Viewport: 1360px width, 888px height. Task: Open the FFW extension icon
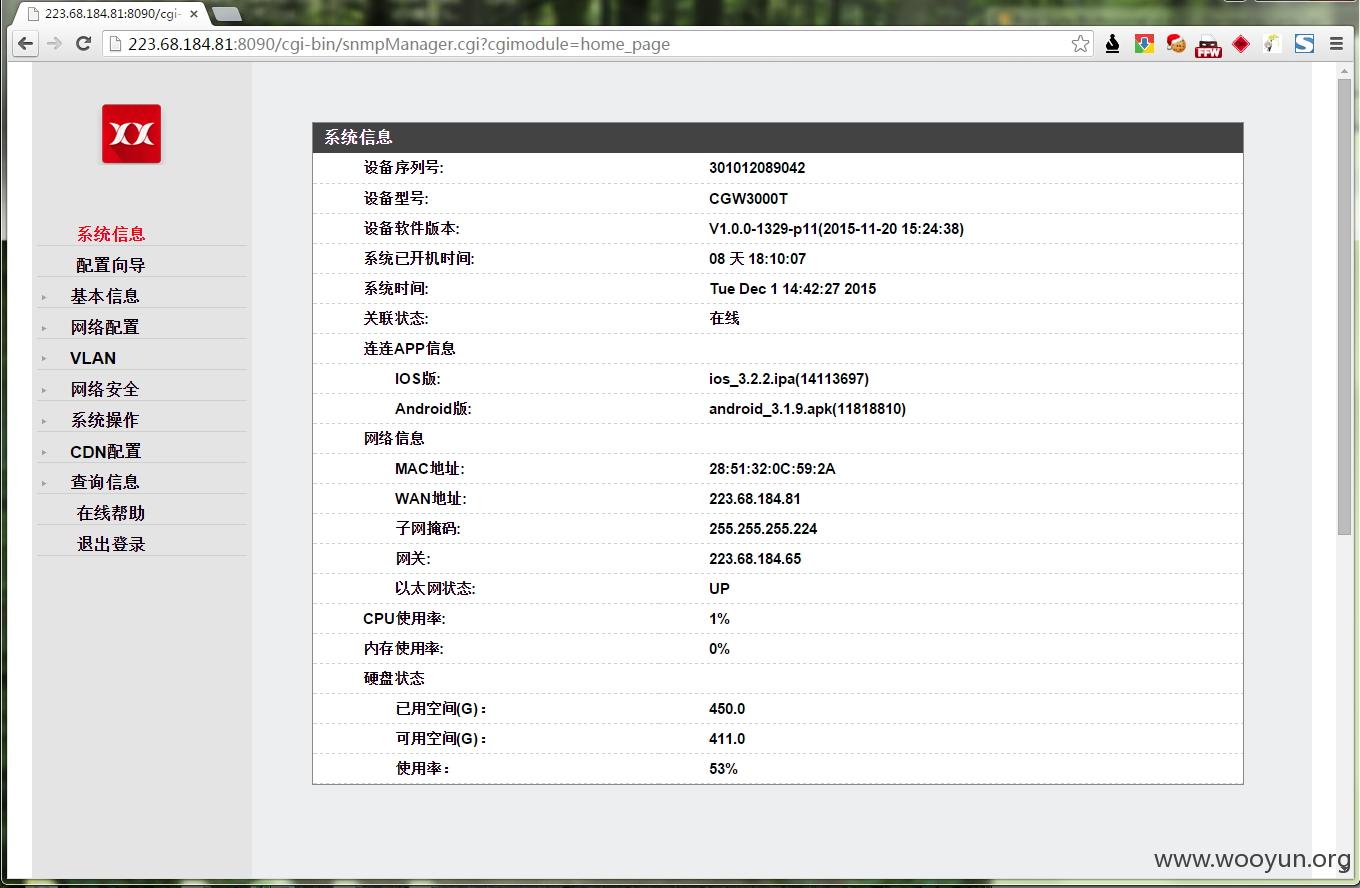(x=1209, y=45)
